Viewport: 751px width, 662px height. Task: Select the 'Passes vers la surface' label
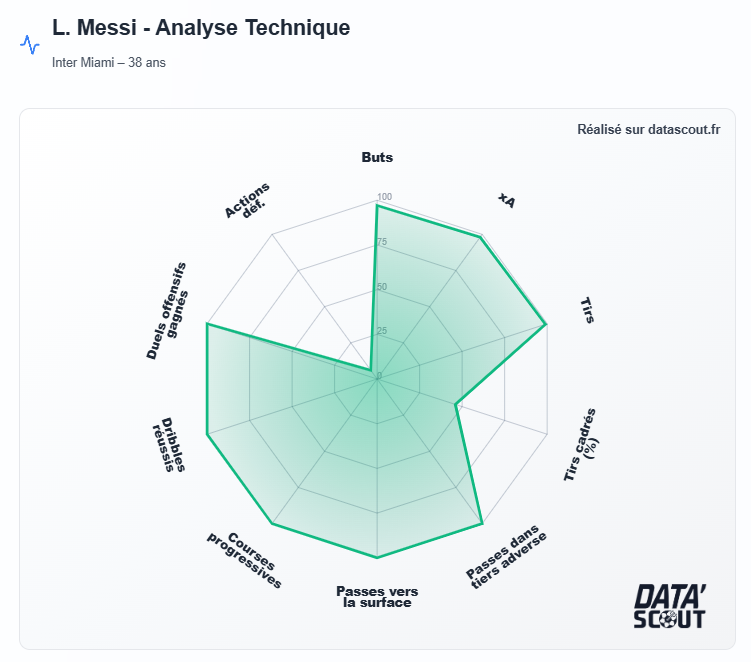(x=377, y=597)
